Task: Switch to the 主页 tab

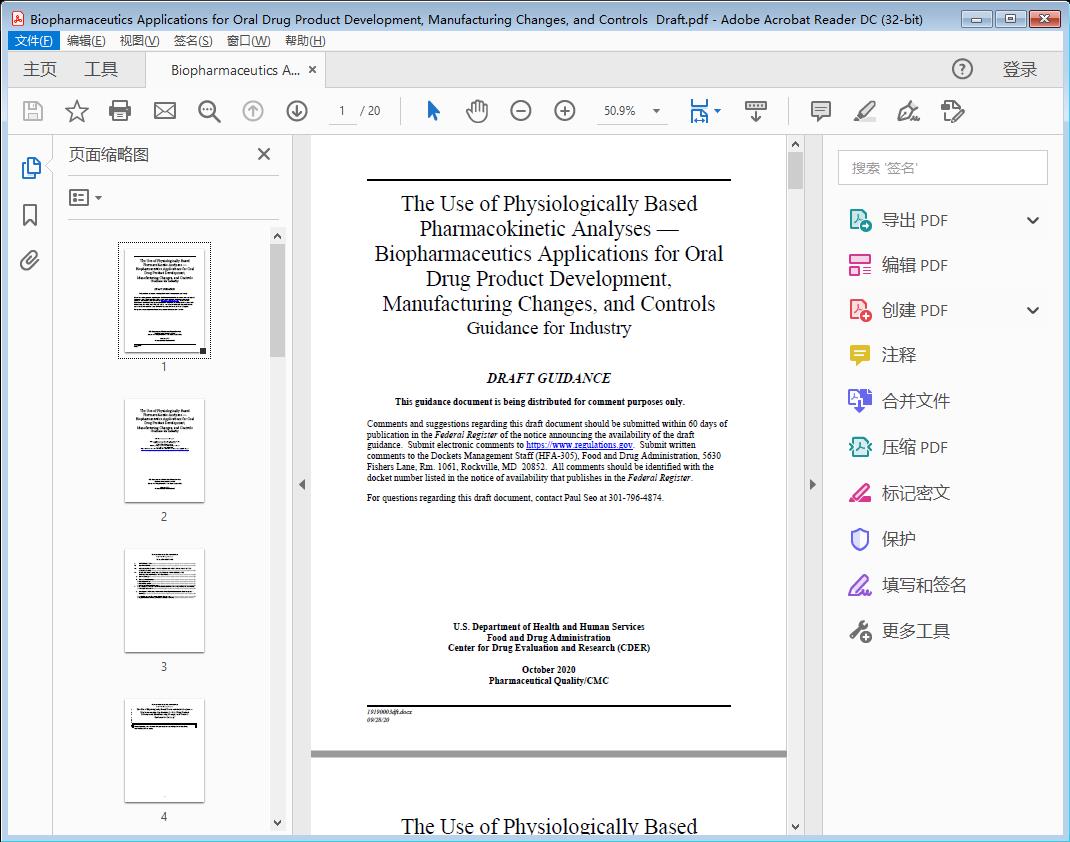Action: pos(40,69)
